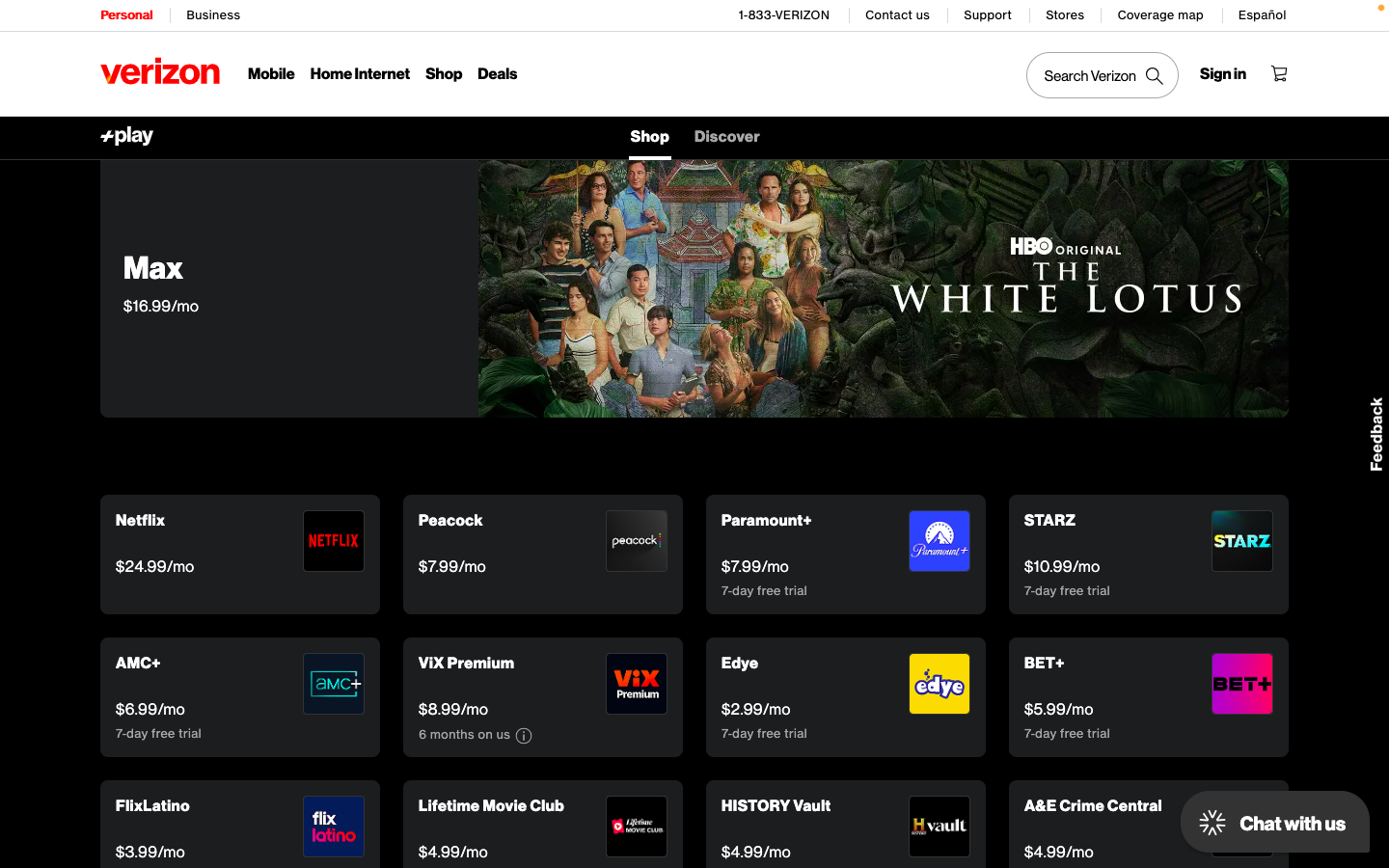Click the Lifetime Movie Club title text

click(491, 806)
